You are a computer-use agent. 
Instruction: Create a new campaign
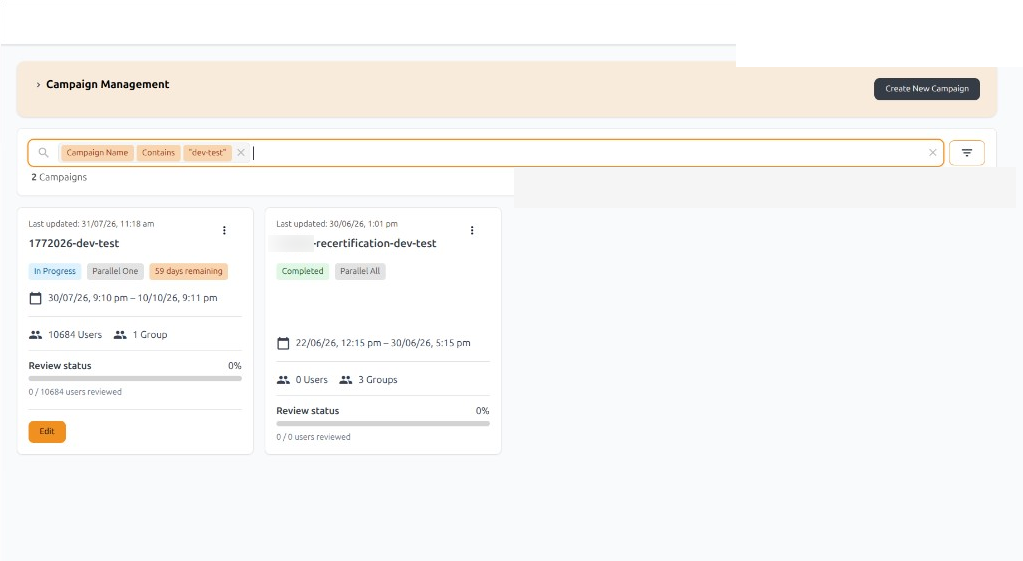click(x=926, y=89)
